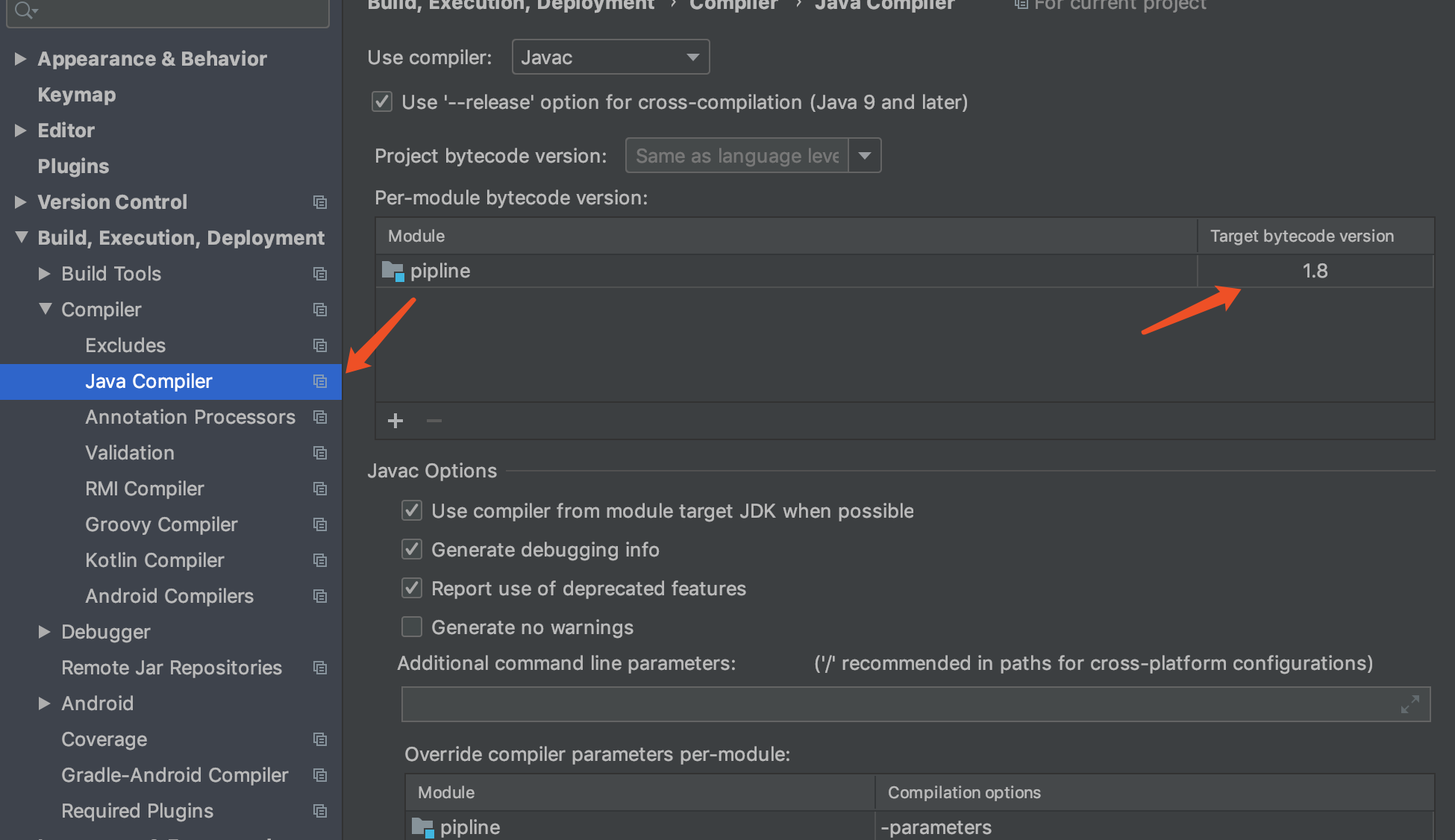Click the Additional command line parameters field
Viewport: 1455px width, 840px height.
click(x=895, y=704)
